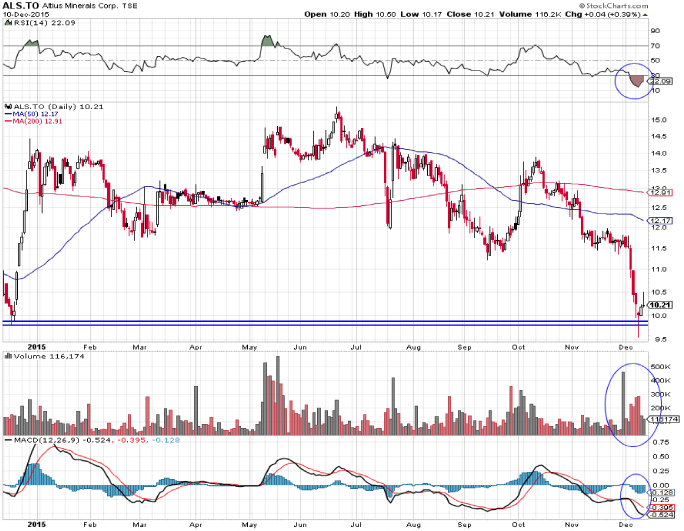Click the blue horizontal support line
This screenshot has width=684, height=531.
[x=300, y=322]
